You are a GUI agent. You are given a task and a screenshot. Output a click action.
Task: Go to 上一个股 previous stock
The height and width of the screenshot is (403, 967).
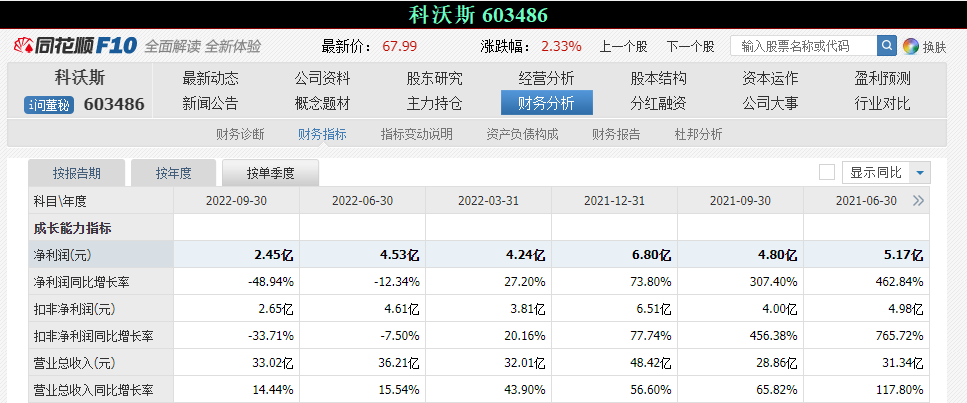(x=623, y=46)
